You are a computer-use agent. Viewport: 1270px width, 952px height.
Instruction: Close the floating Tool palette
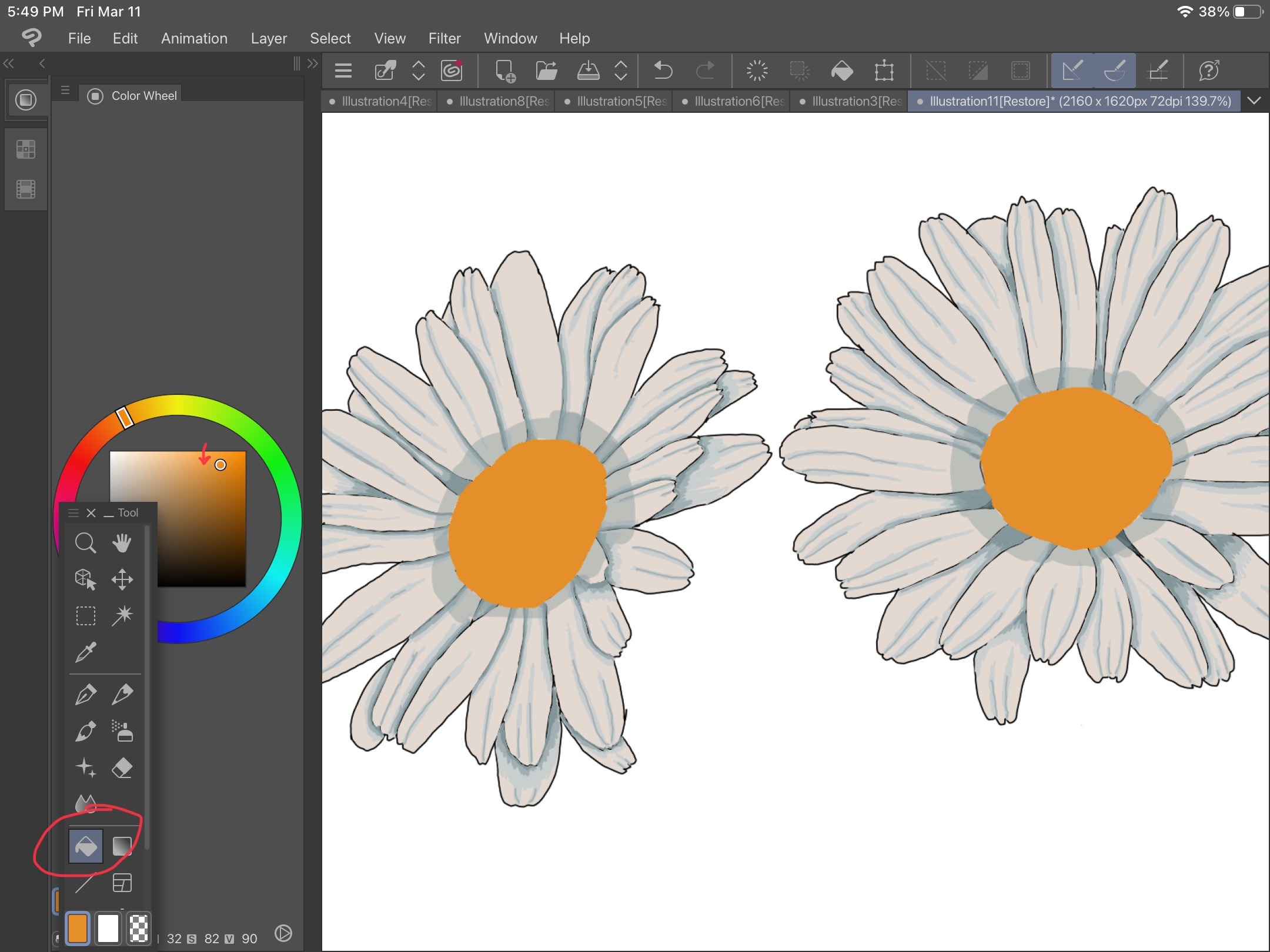pos(91,513)
